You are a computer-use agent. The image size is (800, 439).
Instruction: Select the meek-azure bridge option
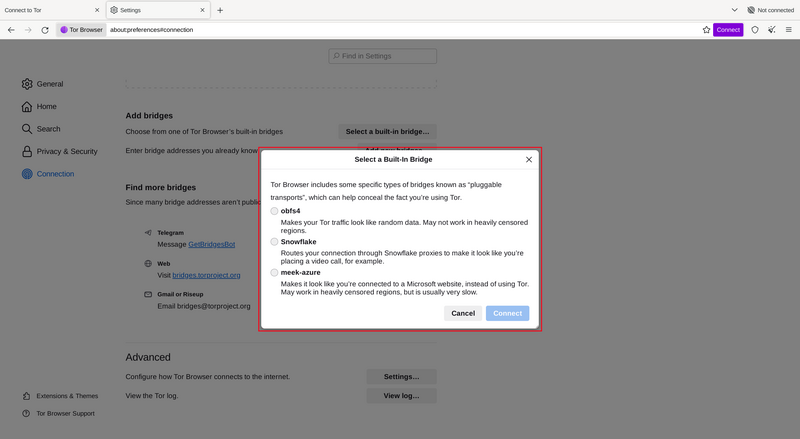pyautogui.click(x=275, y=273)
